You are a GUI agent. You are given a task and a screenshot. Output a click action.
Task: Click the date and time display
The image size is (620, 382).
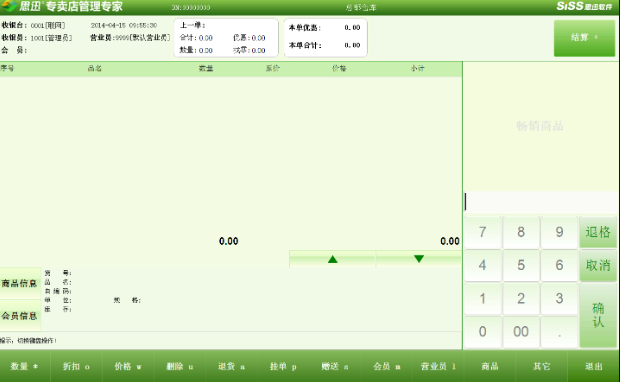coord(124,25)
